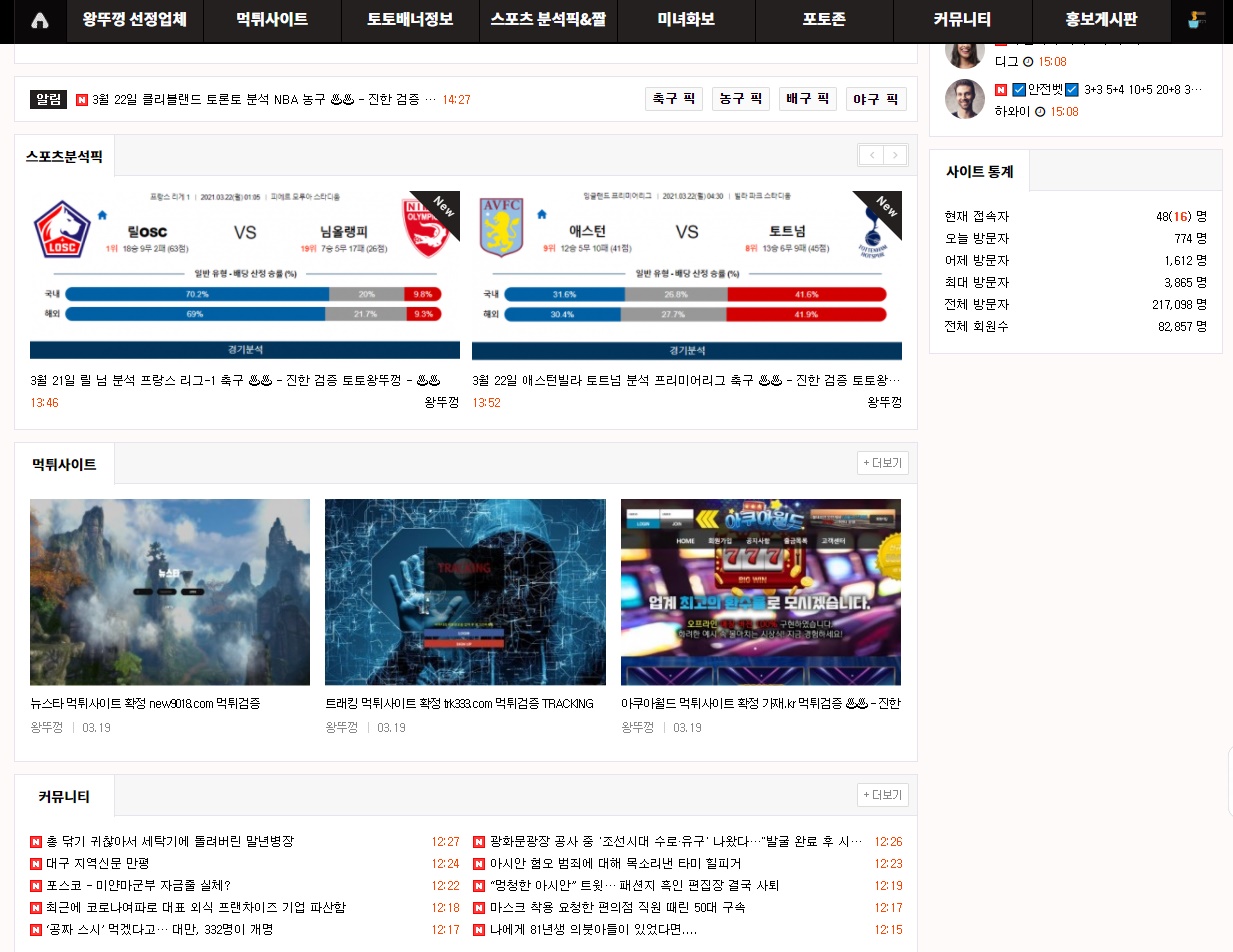Open the 미녀화보 menu
1233x952 pixels.
[x=686, y=20]
